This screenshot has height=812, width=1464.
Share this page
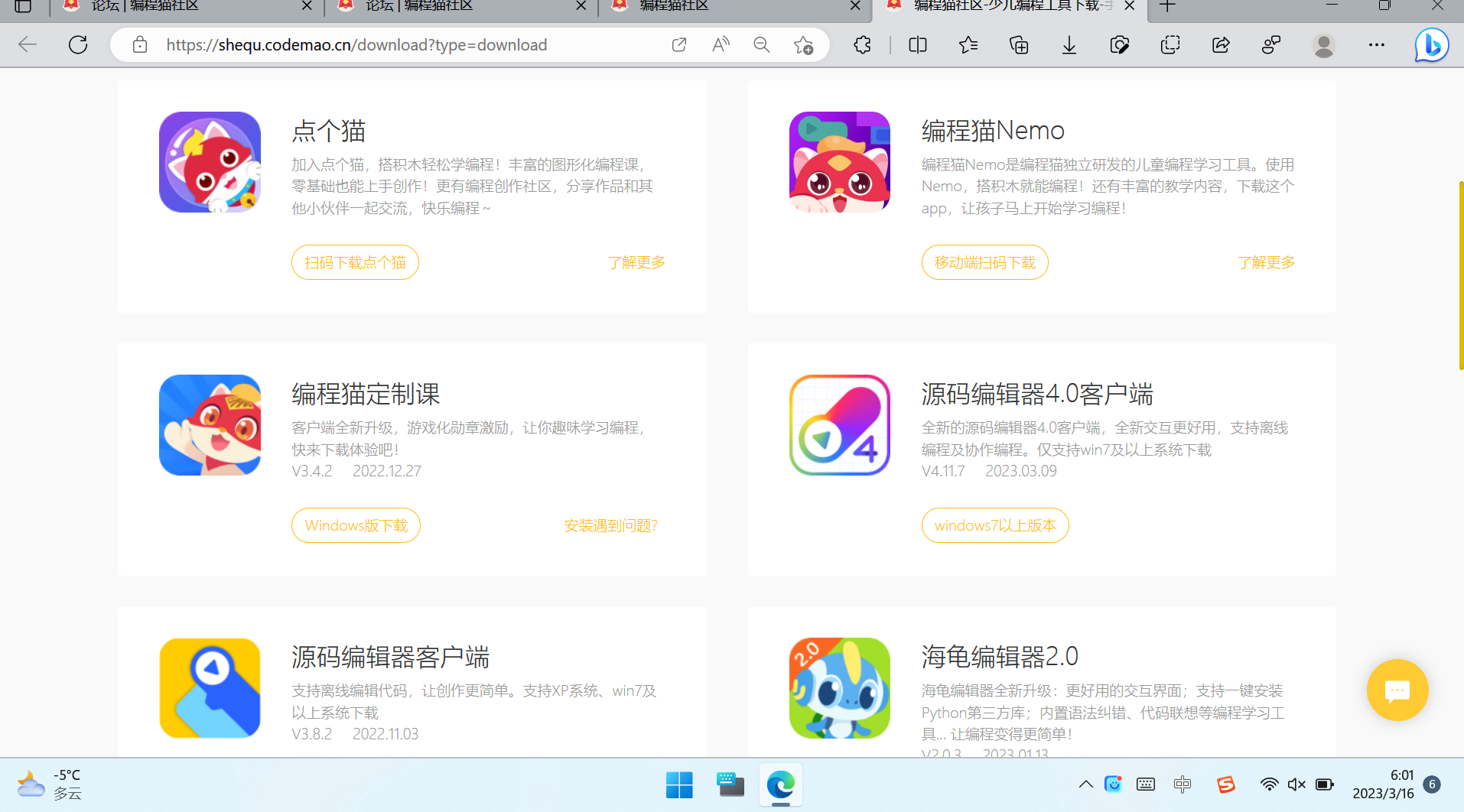click(1221, 45)
